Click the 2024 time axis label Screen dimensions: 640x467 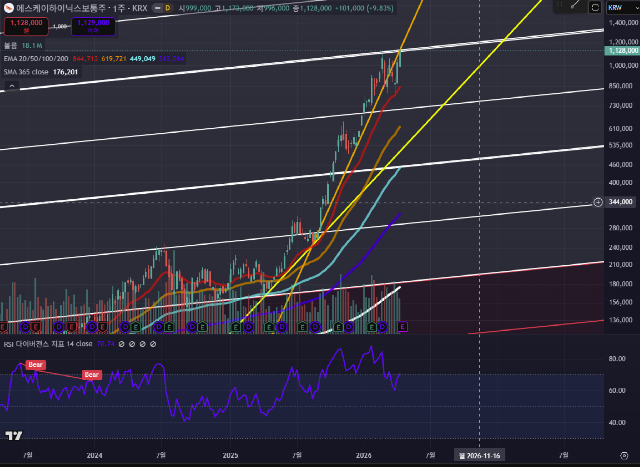95,455
